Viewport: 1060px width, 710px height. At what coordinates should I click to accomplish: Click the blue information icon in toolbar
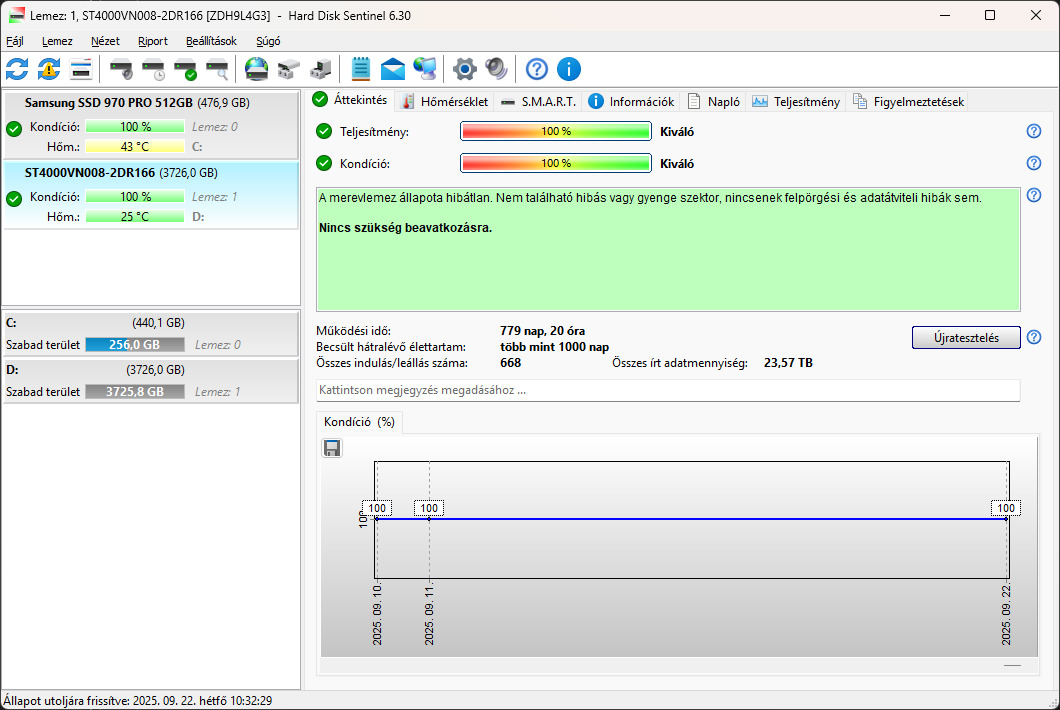tap(569, 69)
